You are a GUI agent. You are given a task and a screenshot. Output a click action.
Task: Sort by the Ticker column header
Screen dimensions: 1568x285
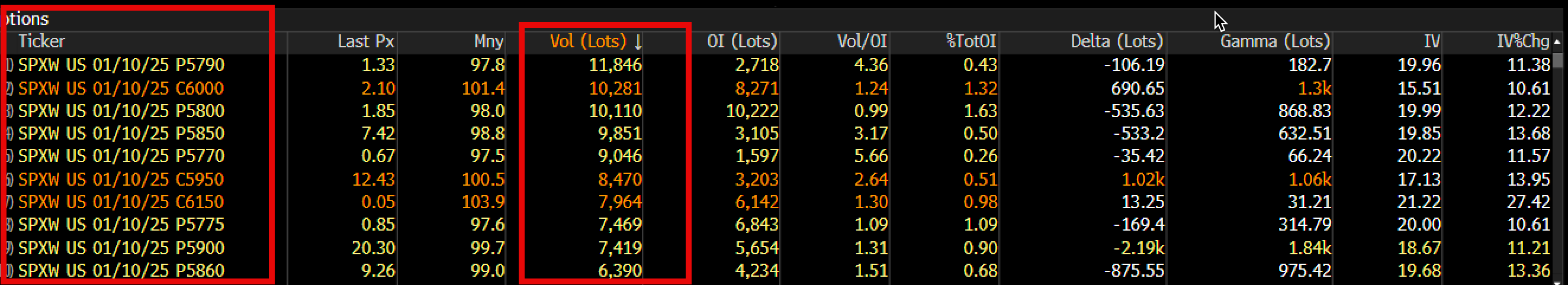pyautogui.click(x=41, y=41)
